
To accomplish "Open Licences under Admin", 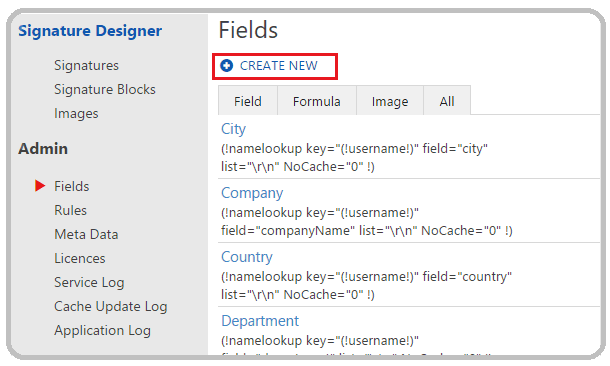I will point(80,259).
